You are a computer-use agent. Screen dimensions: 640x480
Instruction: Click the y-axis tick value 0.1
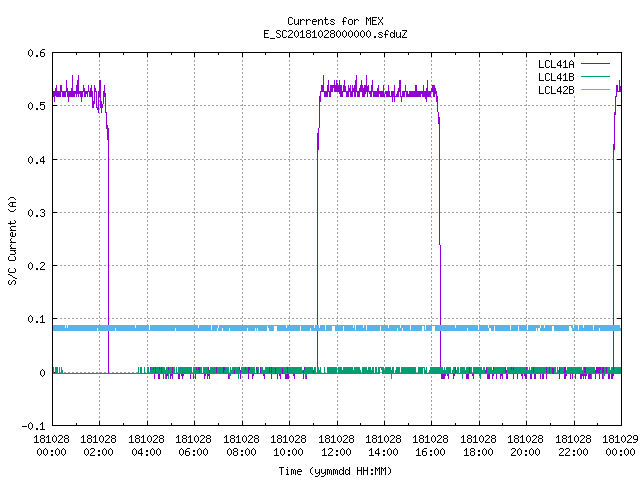pyautogui.click(x=36, y=319)
